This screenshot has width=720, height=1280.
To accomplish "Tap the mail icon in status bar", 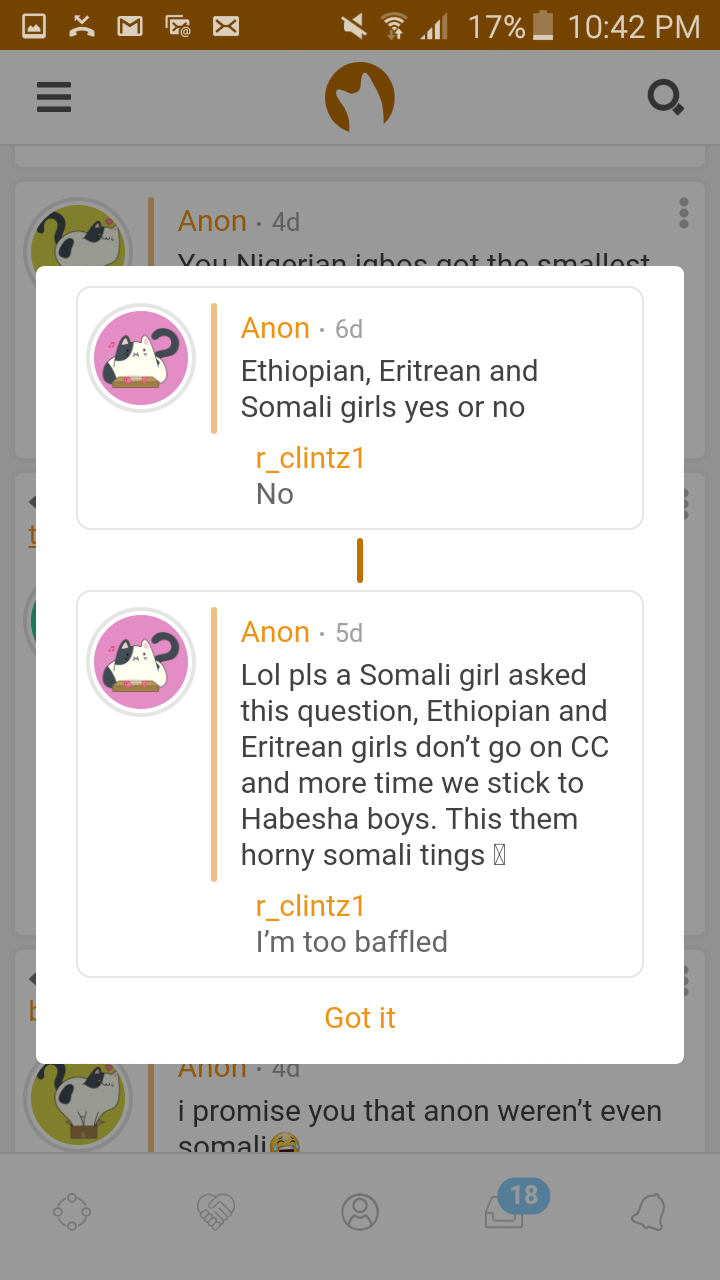I will click(x=130, y=26).
